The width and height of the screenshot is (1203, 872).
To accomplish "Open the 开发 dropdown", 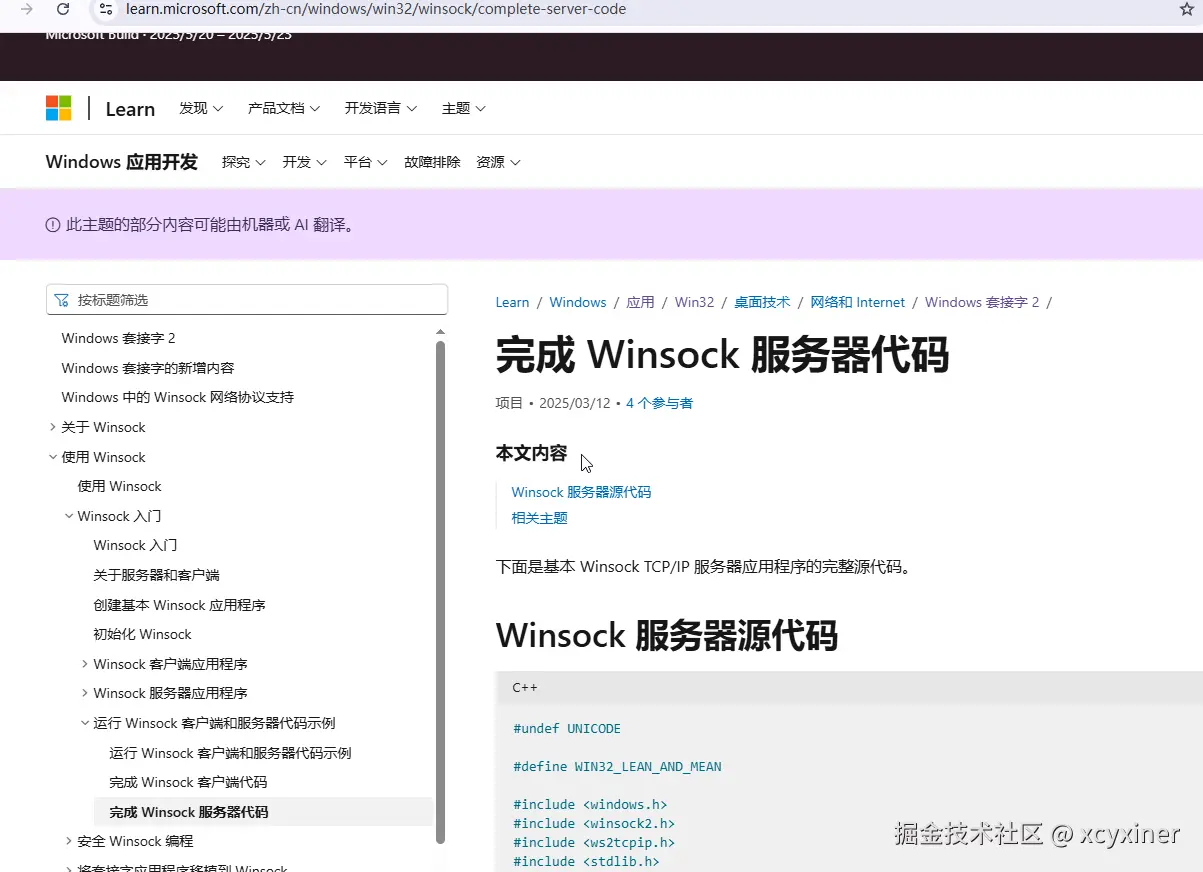I will 305,162.
